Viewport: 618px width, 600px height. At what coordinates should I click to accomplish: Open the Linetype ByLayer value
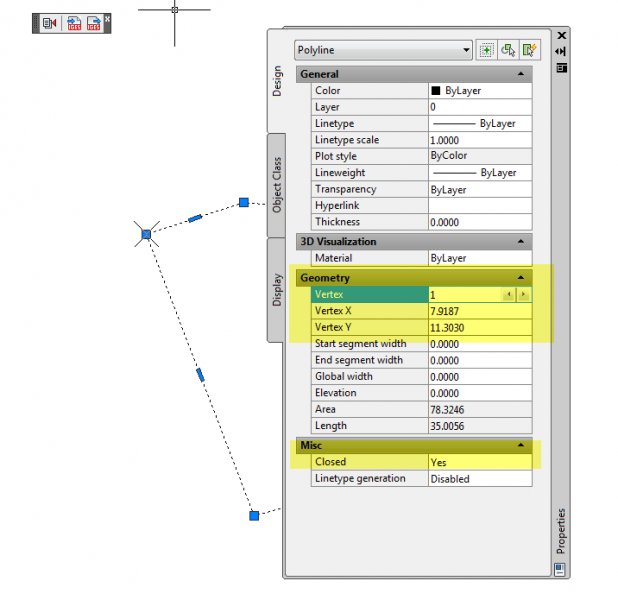(480, 123)
